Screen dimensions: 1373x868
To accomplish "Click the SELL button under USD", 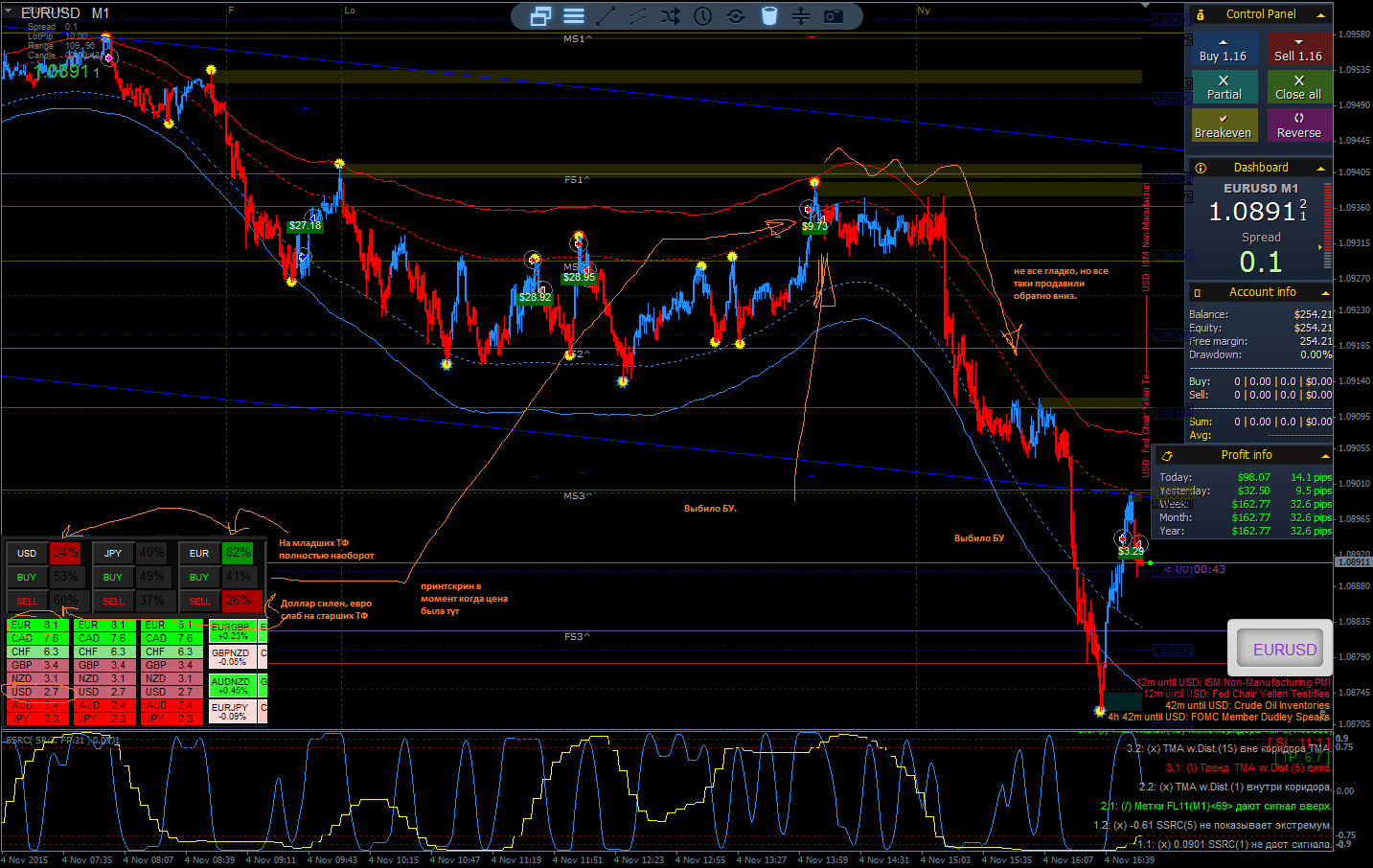I will [x=27, y=601].
